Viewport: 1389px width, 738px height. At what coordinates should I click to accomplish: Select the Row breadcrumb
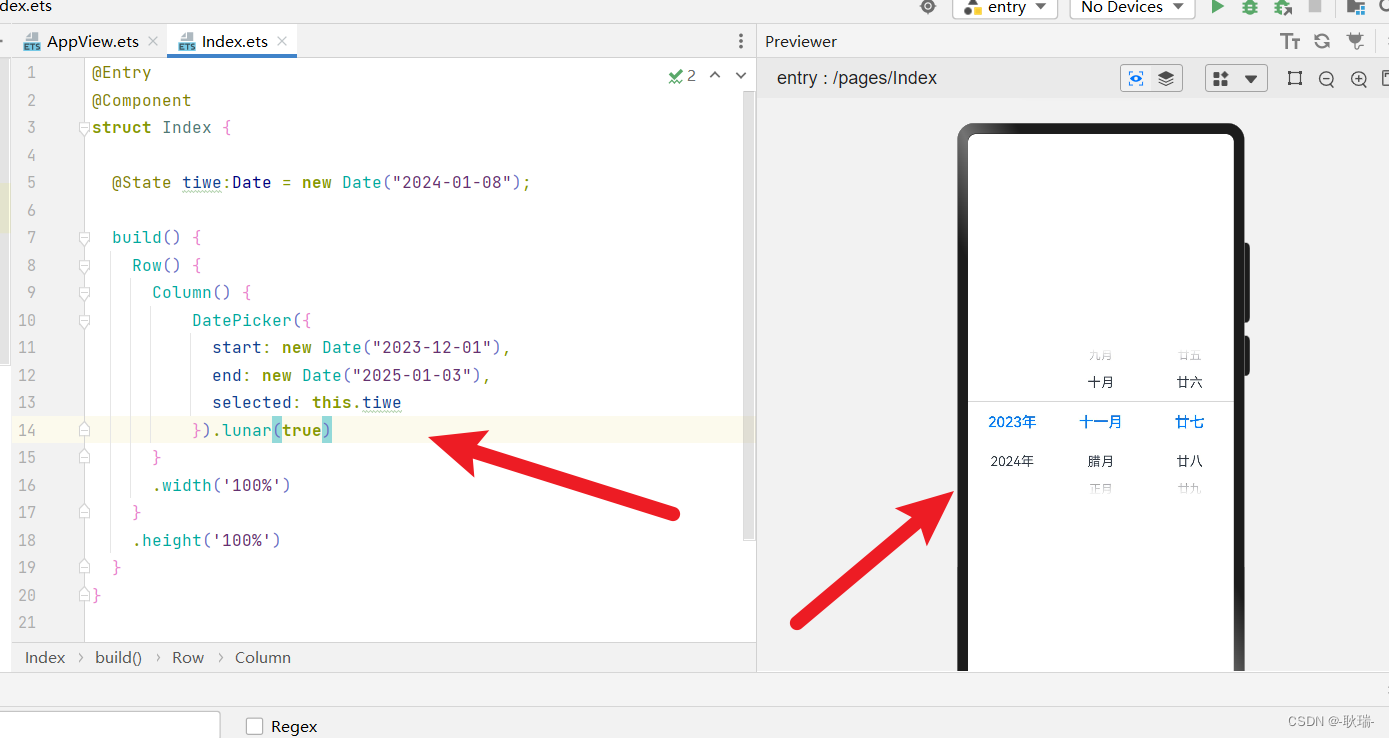click(x=188, y=657)
